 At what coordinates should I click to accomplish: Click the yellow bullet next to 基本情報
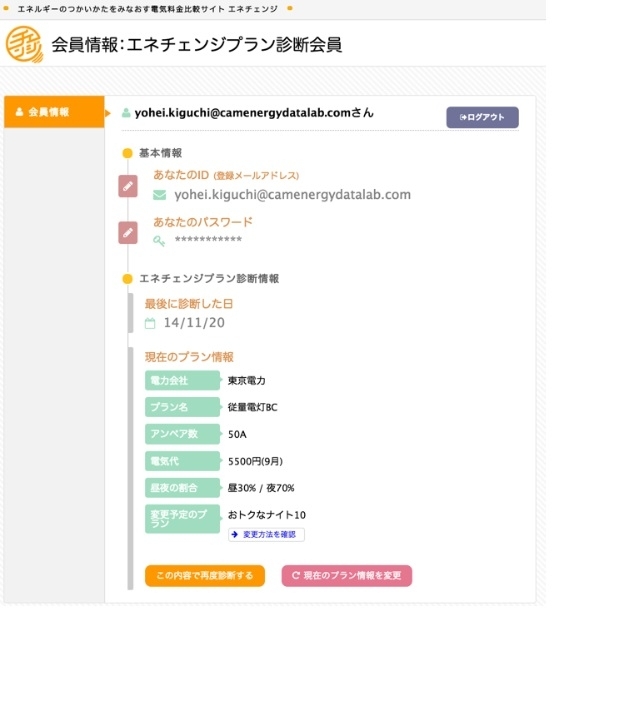(127, 153)
